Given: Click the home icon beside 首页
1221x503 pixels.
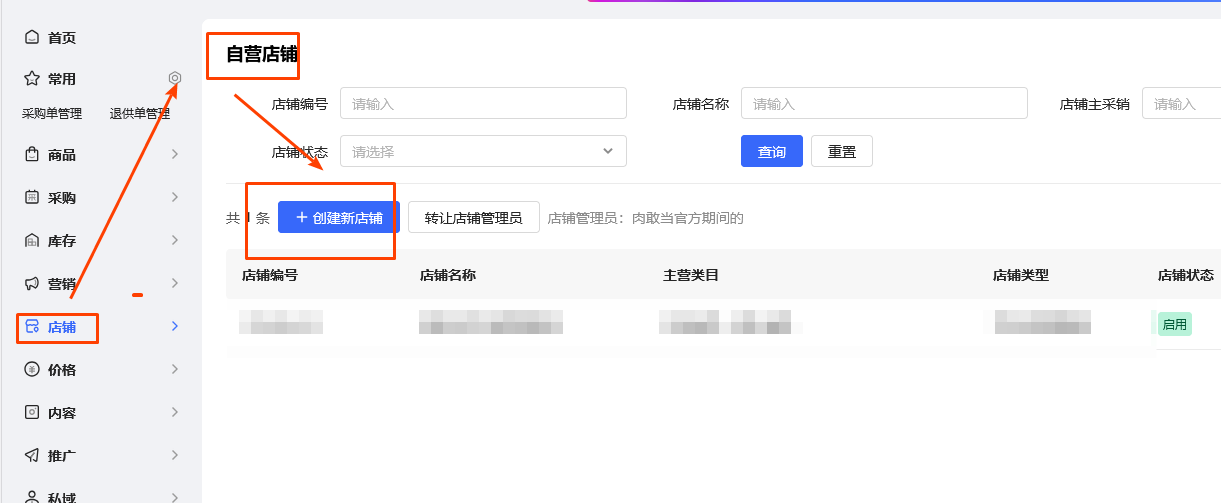Looking at the screenshot, I should (32, 38).
